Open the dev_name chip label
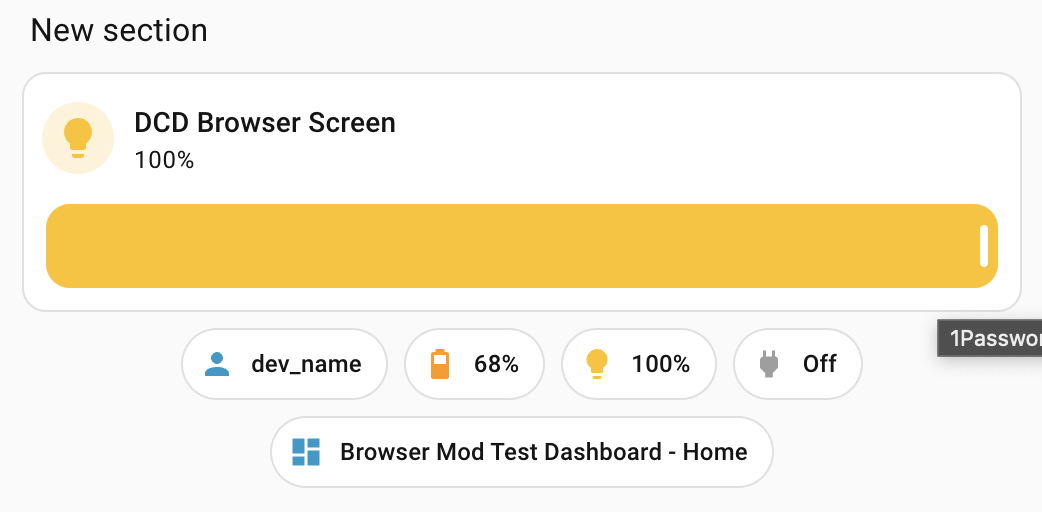The height and width of the screenshot is (512, 1042). (306, 364)
